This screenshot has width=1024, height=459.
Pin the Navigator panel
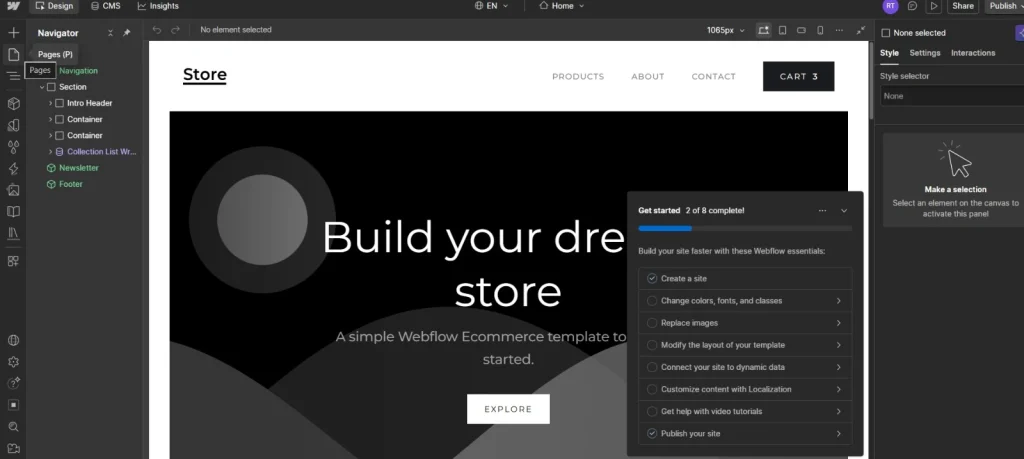tap(127, 33)
